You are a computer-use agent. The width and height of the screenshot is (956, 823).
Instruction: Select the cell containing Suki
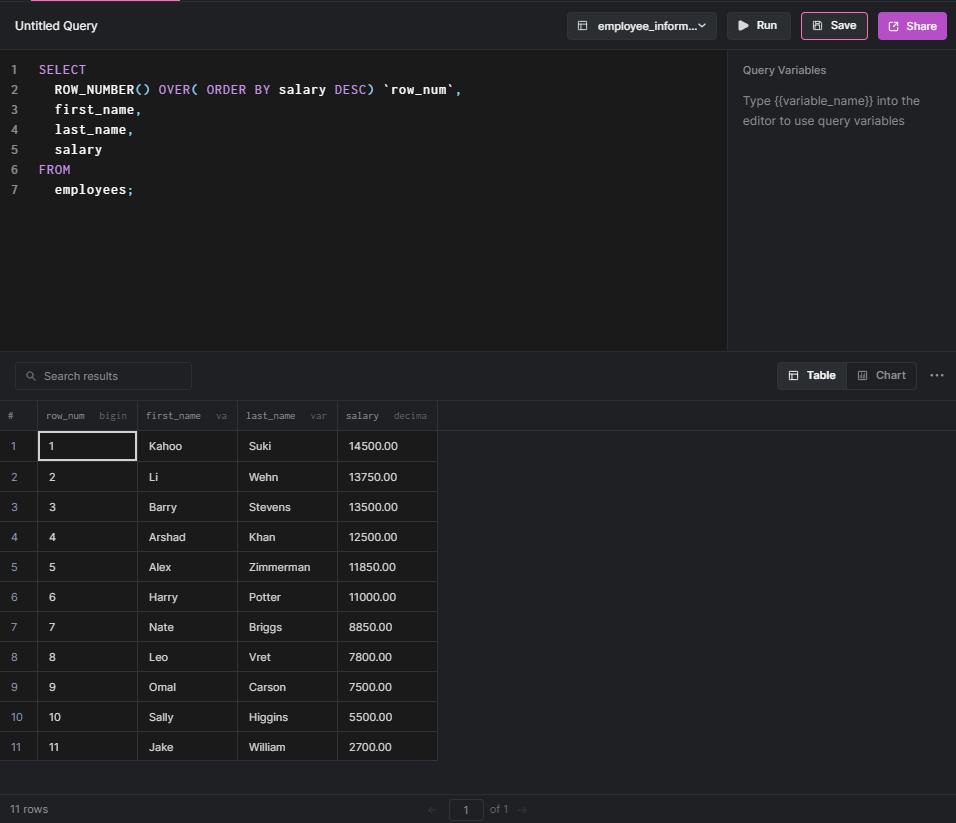click(x=287, y=446)
